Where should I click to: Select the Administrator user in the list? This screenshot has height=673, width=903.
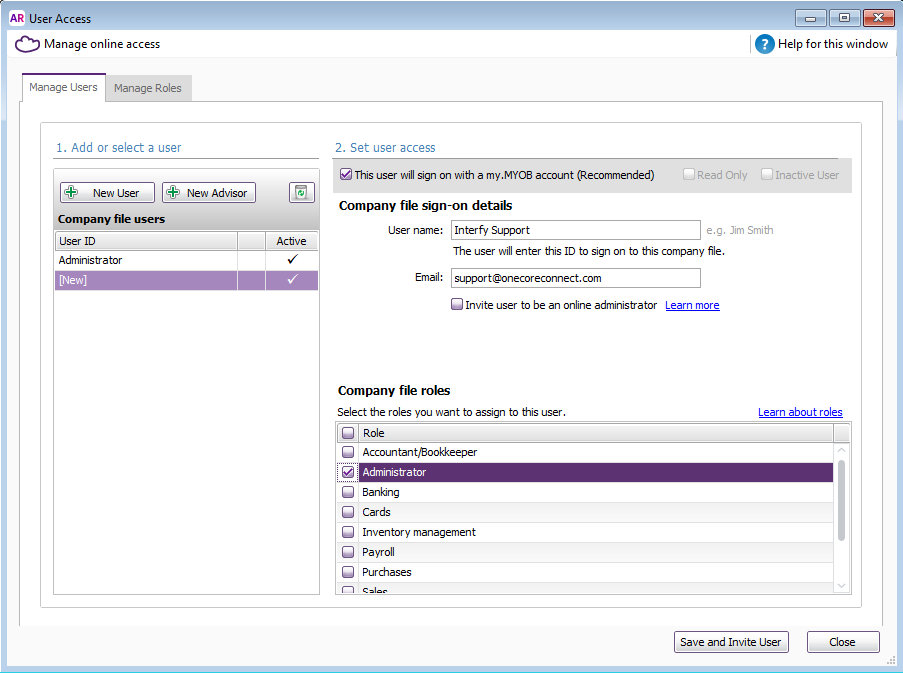145,260
